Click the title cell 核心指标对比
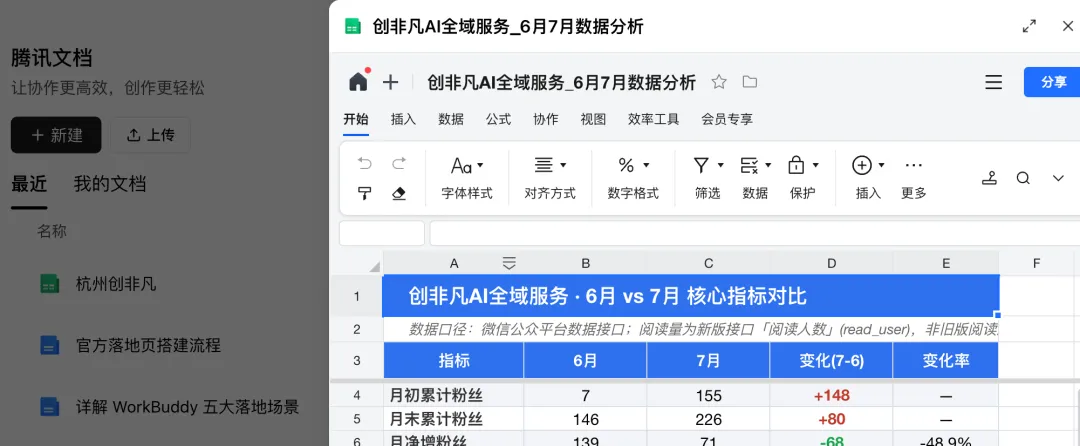 pos(691,297)
